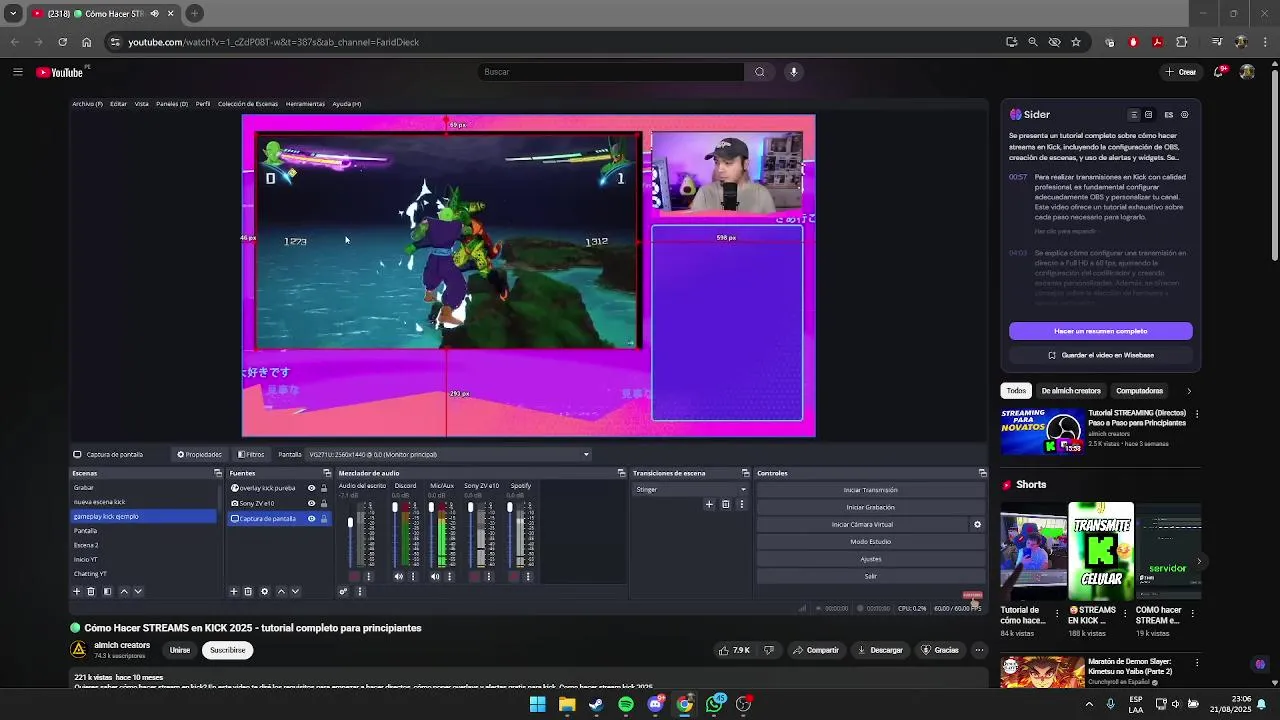Toggle lock on Sony ZV e10 source
Screen dimensions: 1280x720
(x=323, y=503)
